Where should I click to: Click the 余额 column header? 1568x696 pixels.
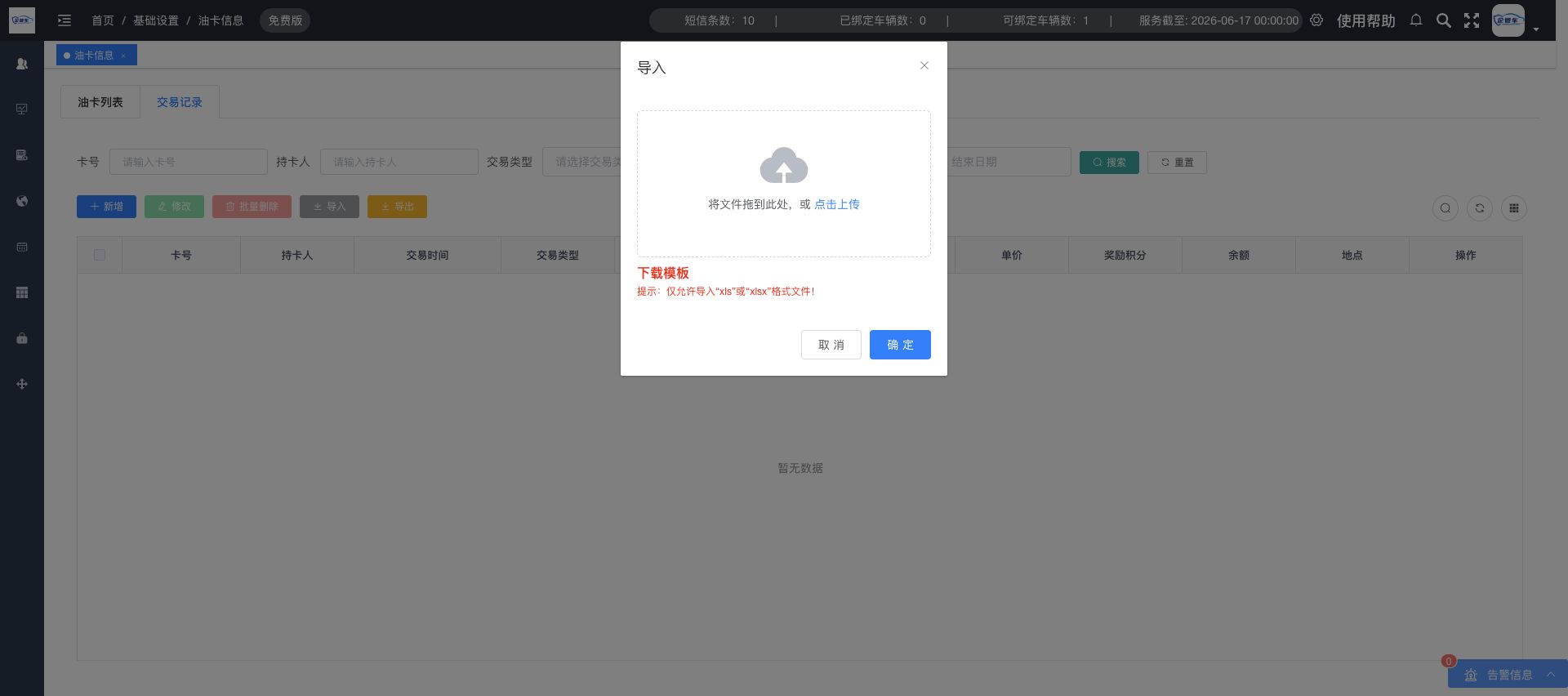(1238, 255)
